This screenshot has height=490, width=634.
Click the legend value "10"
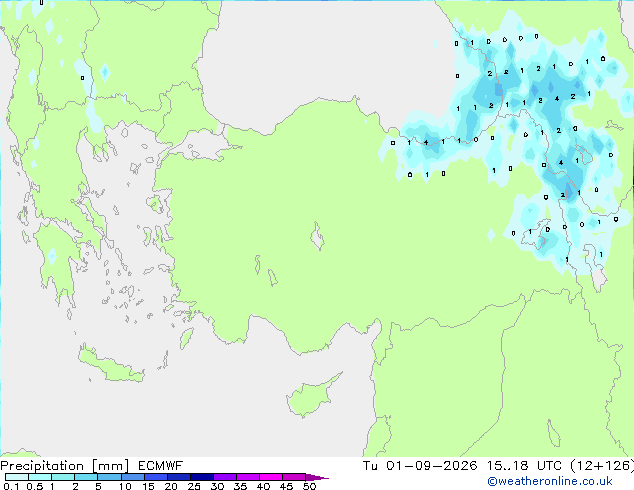pyautogui.click(x=125, y=486)
